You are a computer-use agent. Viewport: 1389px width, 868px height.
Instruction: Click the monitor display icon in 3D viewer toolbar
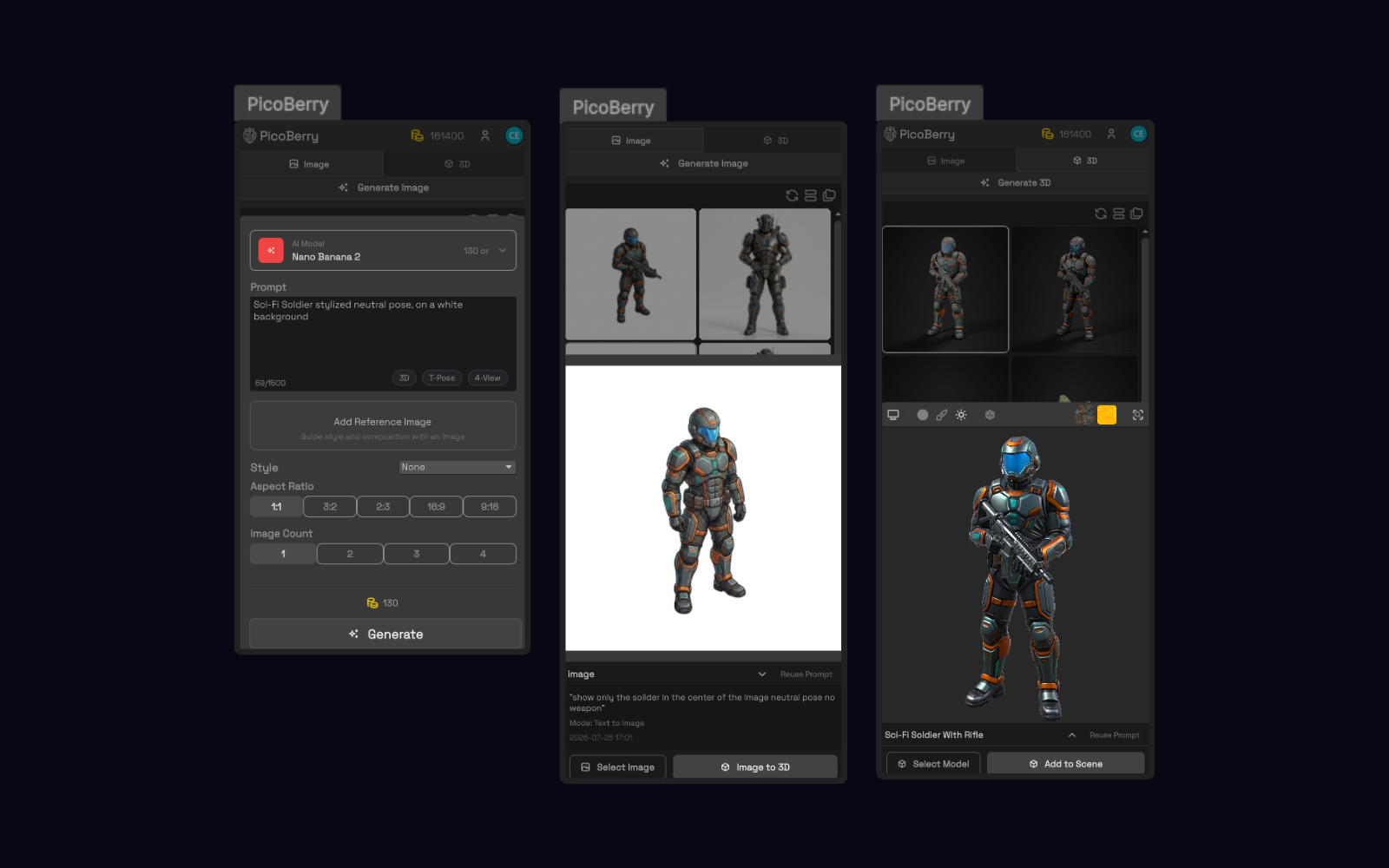point(893,415)
